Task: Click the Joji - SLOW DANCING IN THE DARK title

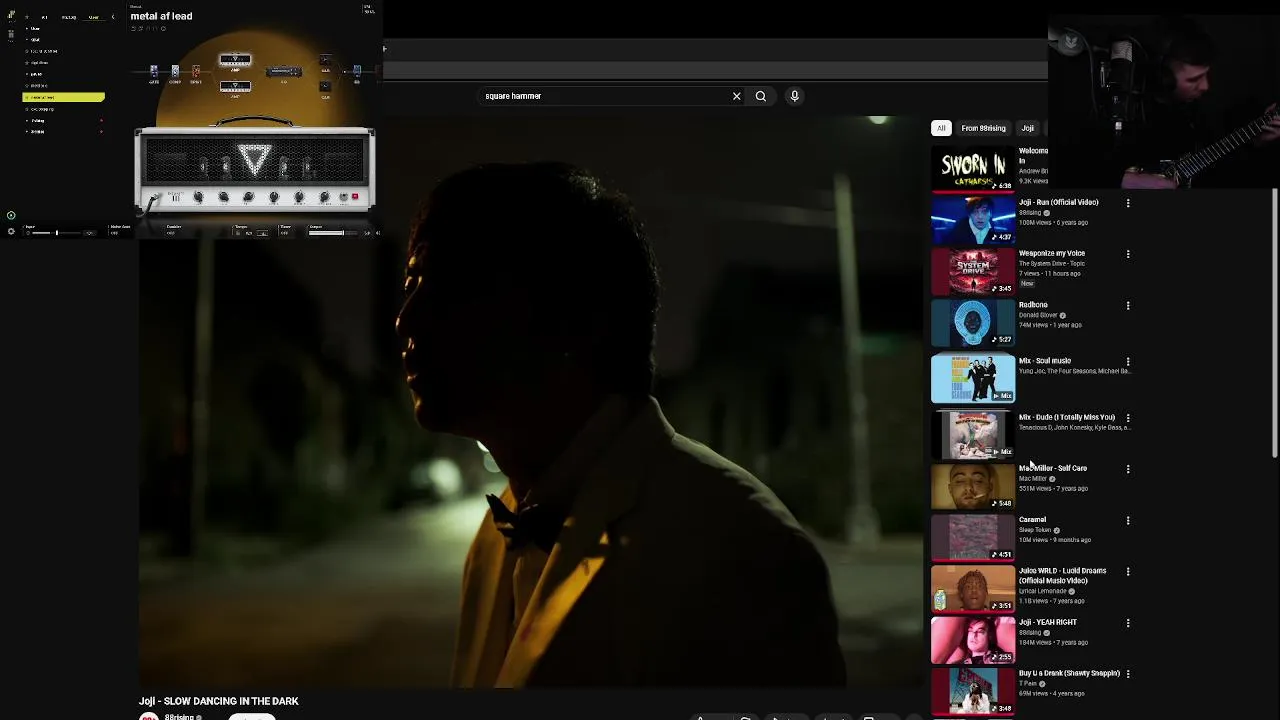Action: click(x=219, y=701)
